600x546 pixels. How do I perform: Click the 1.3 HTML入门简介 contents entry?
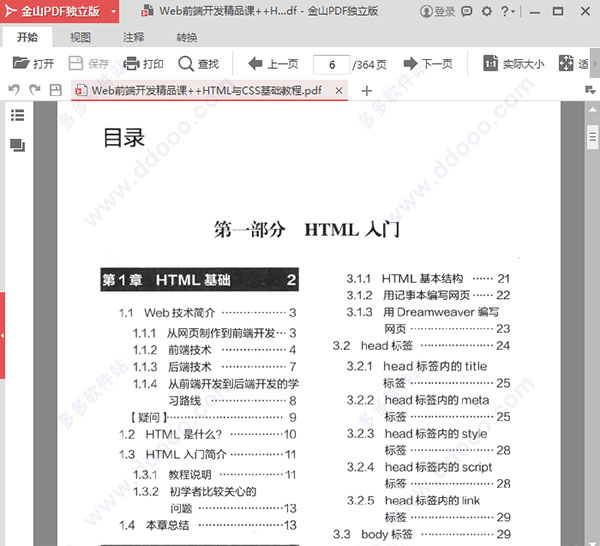[207, 455]
